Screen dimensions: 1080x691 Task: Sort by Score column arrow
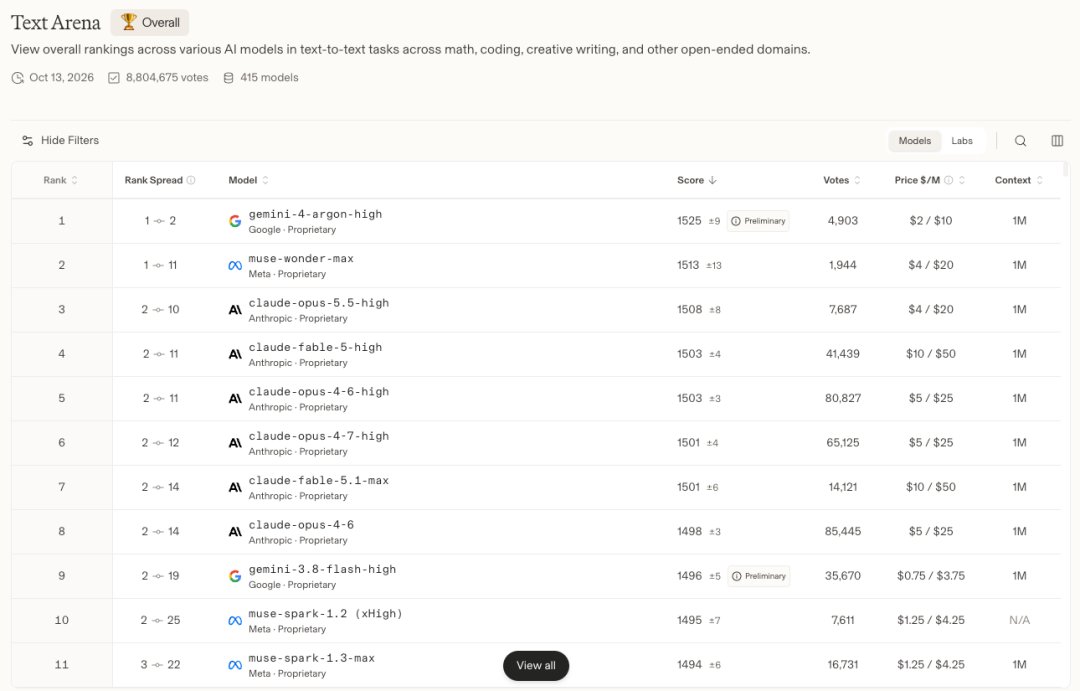coord(712,181)
